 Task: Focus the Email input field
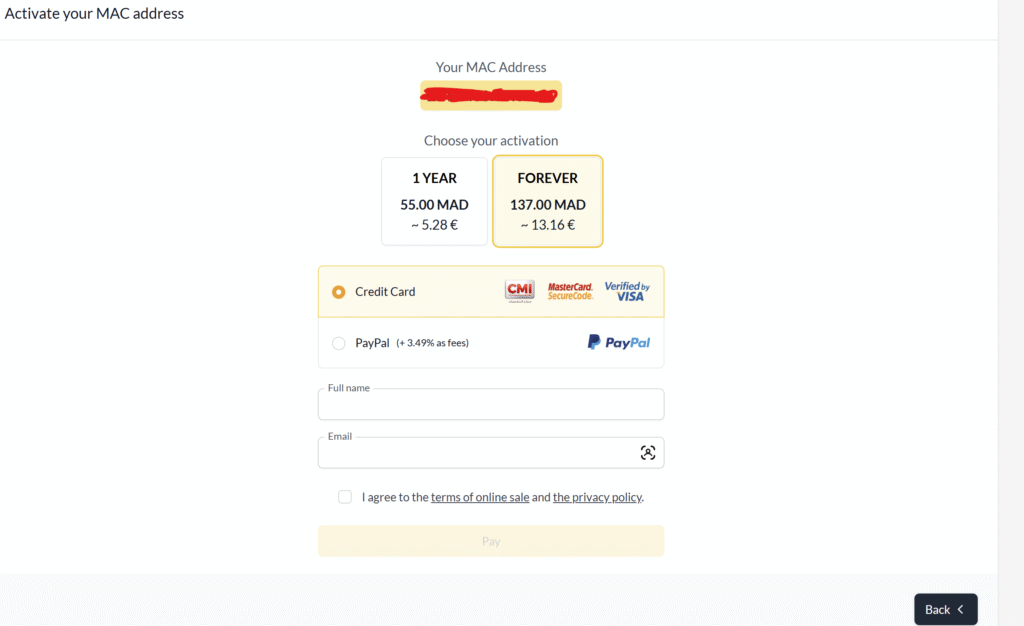[x=491, y=453]
